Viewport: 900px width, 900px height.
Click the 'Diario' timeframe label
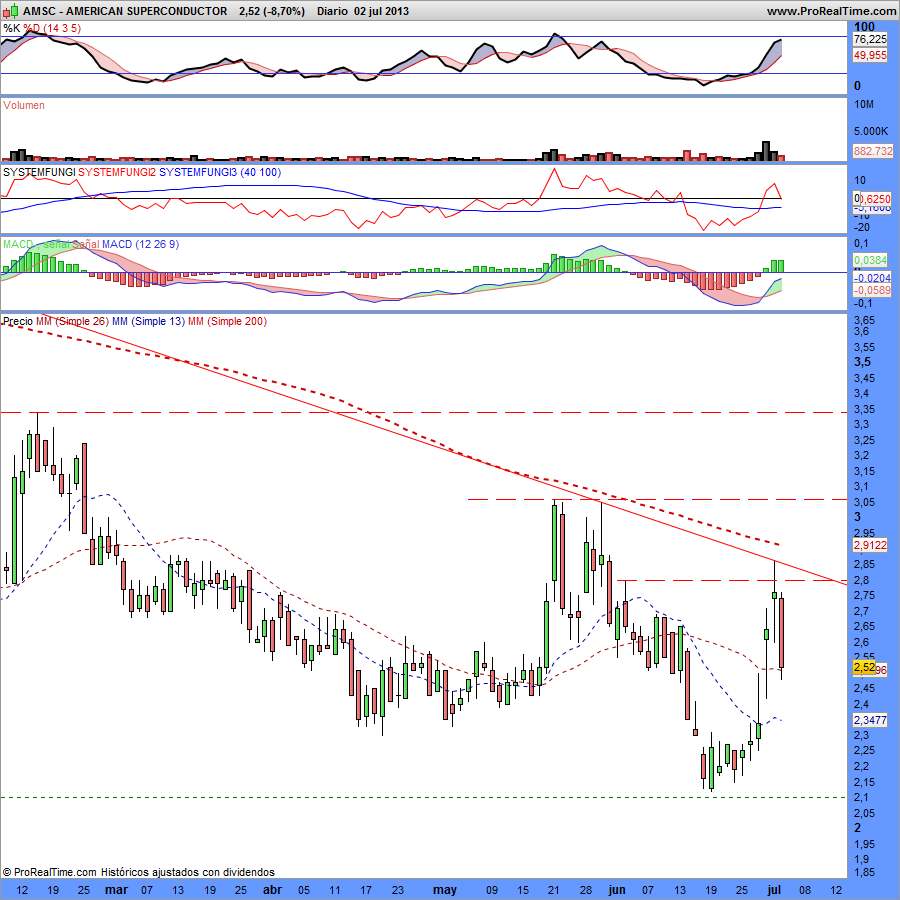click(332, 11)
